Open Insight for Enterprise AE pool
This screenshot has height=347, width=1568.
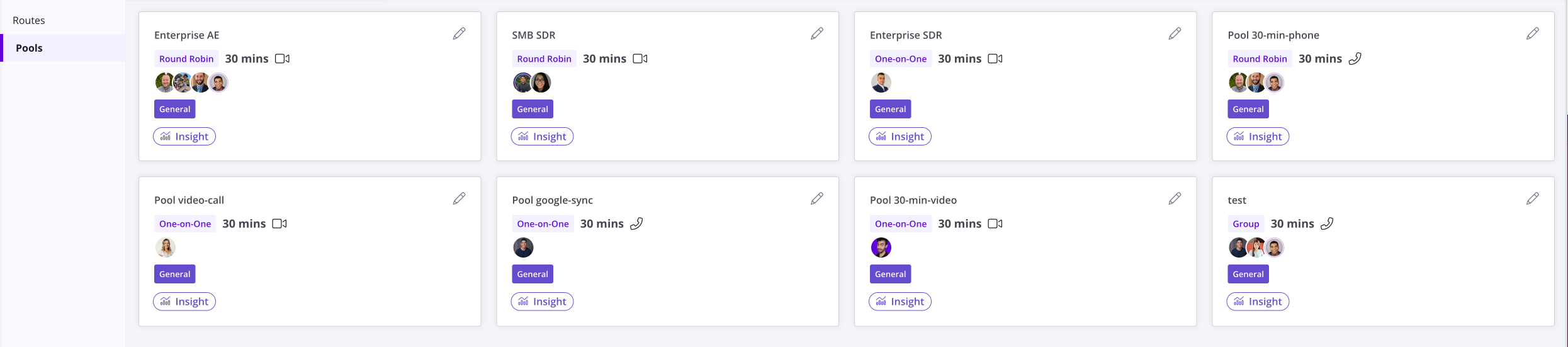point(184,137)
